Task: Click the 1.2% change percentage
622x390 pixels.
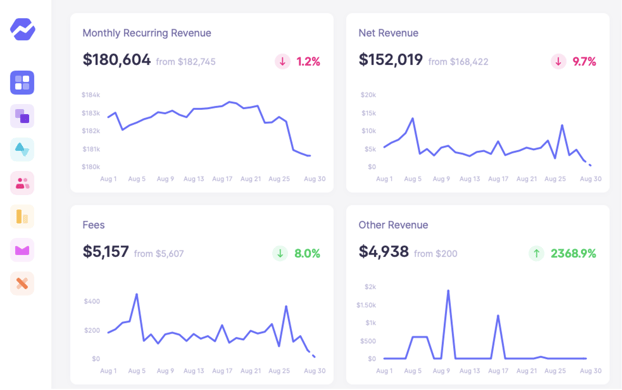Action: pos(308,61)
